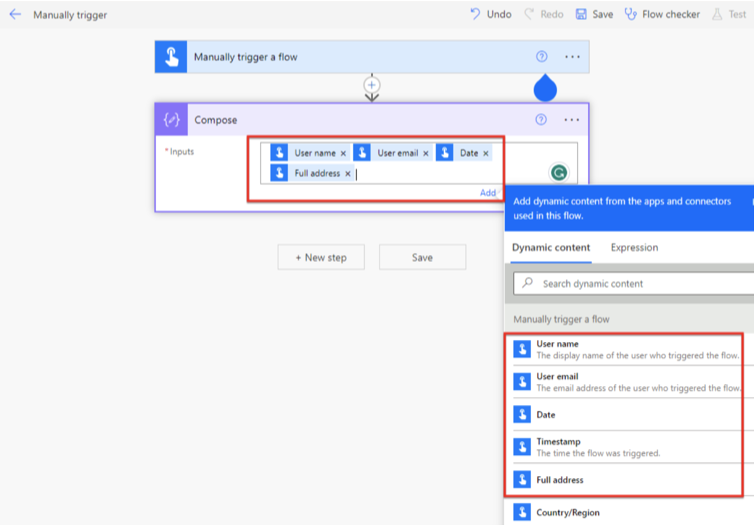Click the icon beside Country/Region list item
Screen dimensions: 754x525
pyautogui.click(x=522, y=512)
